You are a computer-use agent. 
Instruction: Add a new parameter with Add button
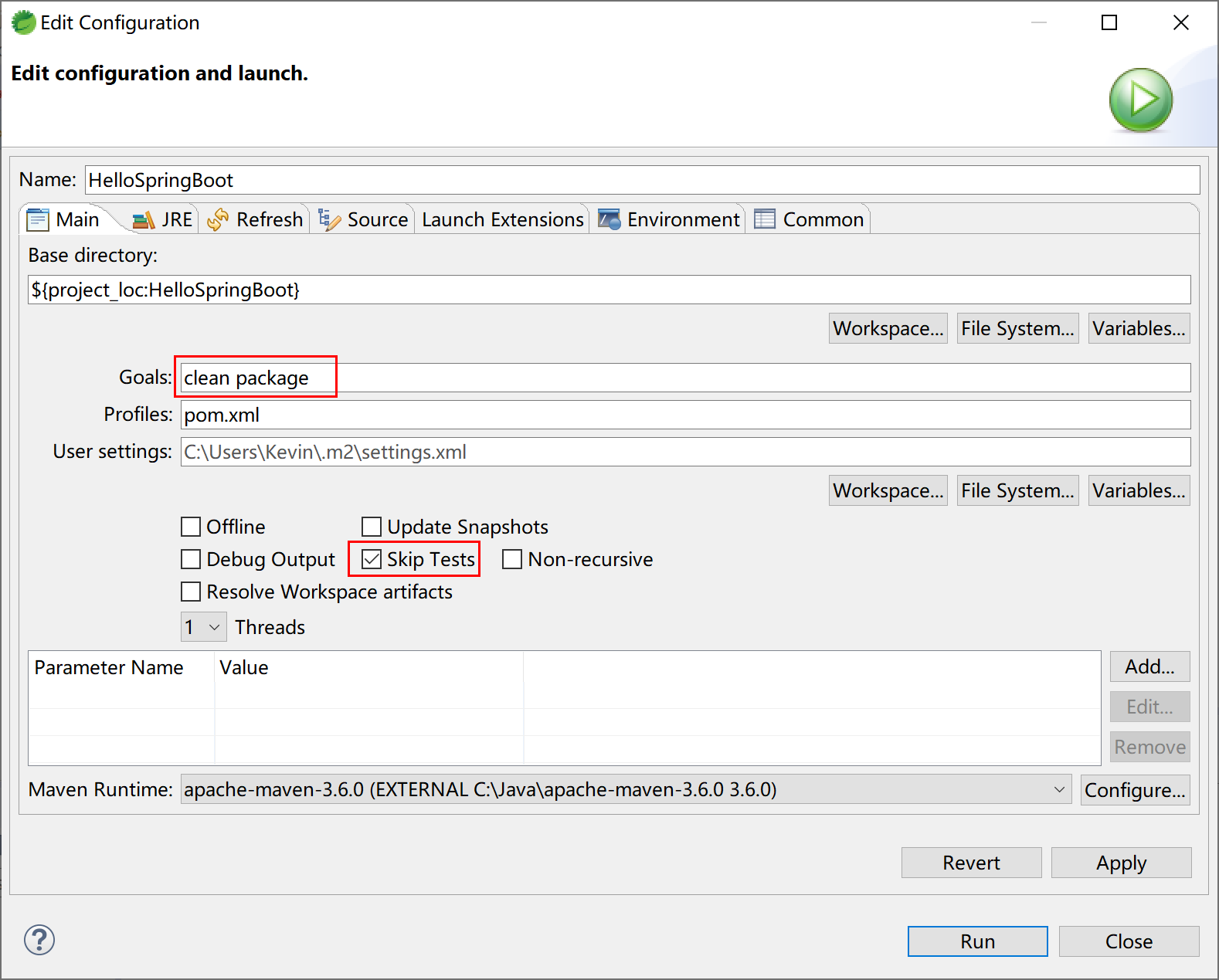(x=1149, y=666)
